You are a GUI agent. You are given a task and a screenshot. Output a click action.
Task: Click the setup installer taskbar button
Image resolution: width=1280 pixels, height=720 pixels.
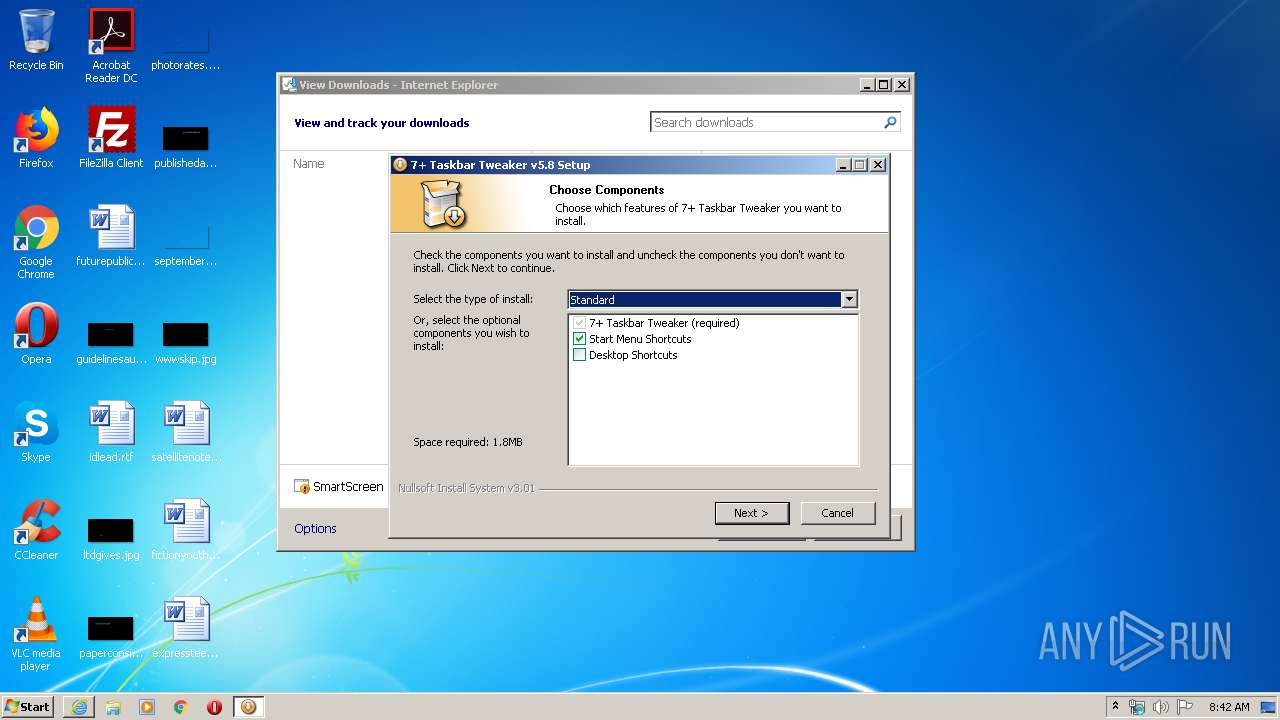click(248, 707)
